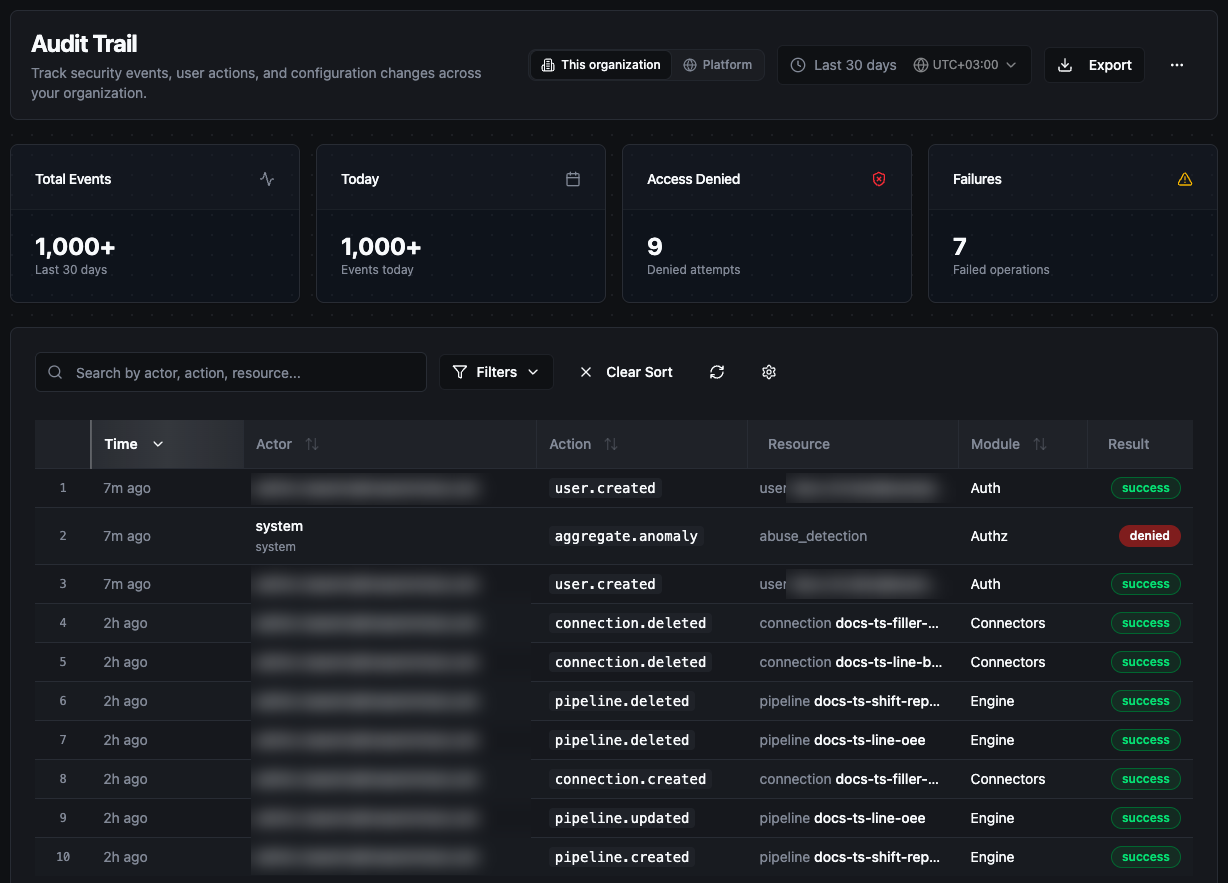Click Clear Sort button
This screenshot has height=883, width=1228.
tap(626, 372)
